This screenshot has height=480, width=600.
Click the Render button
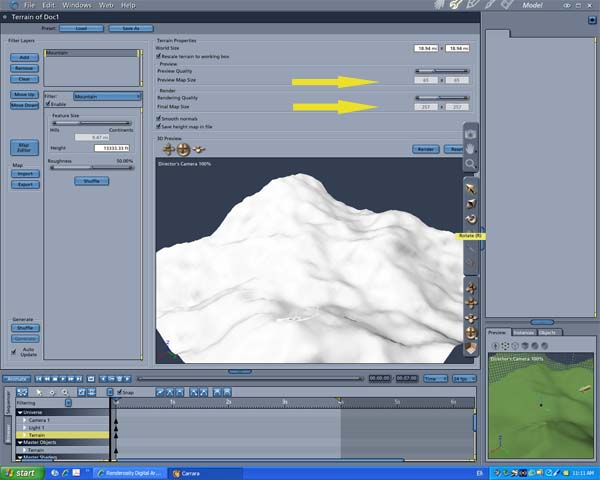427,149
